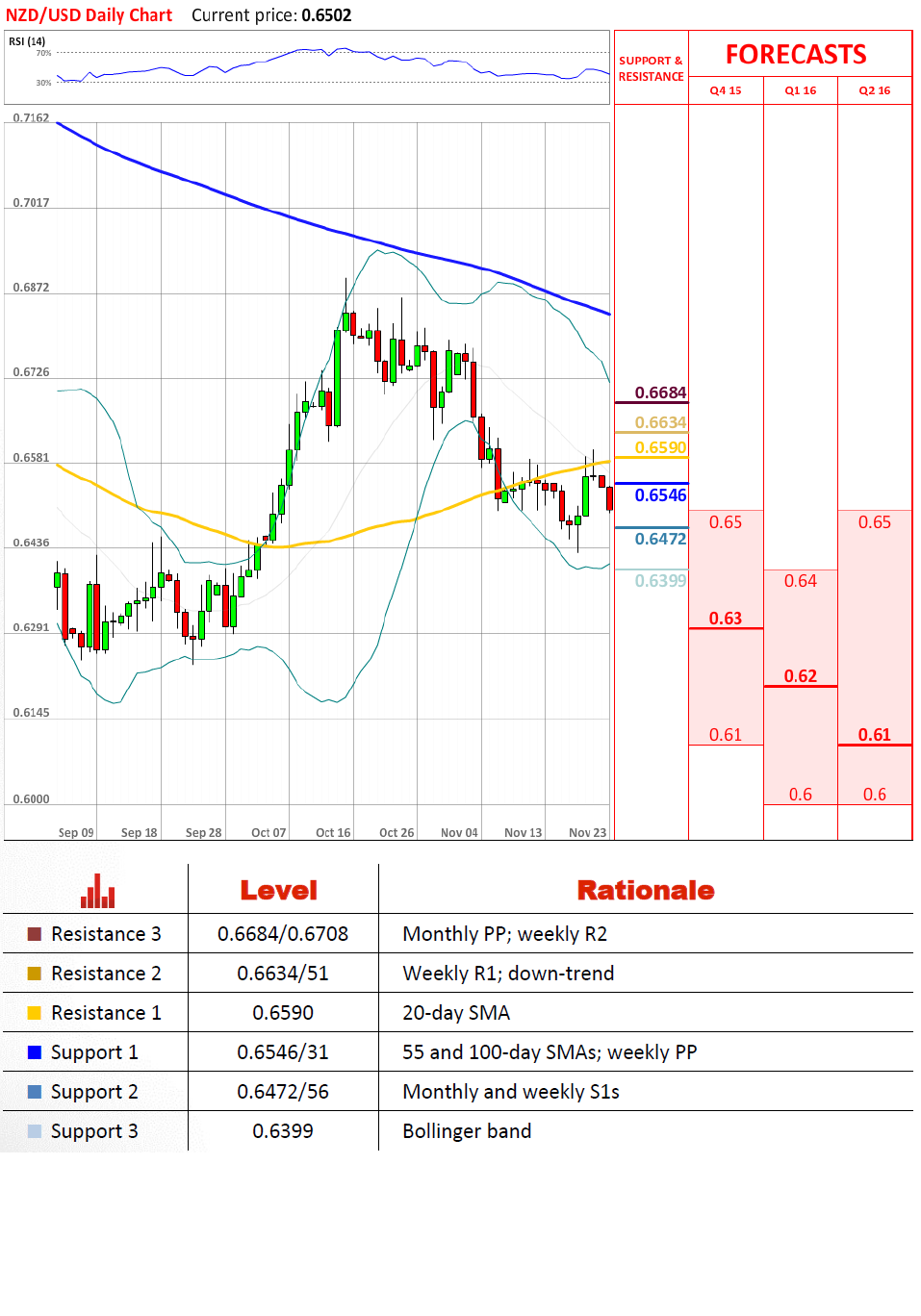Click the FORECASTS heading
The width and height of the screenshot is (921, 1316).
click(796, 55)
